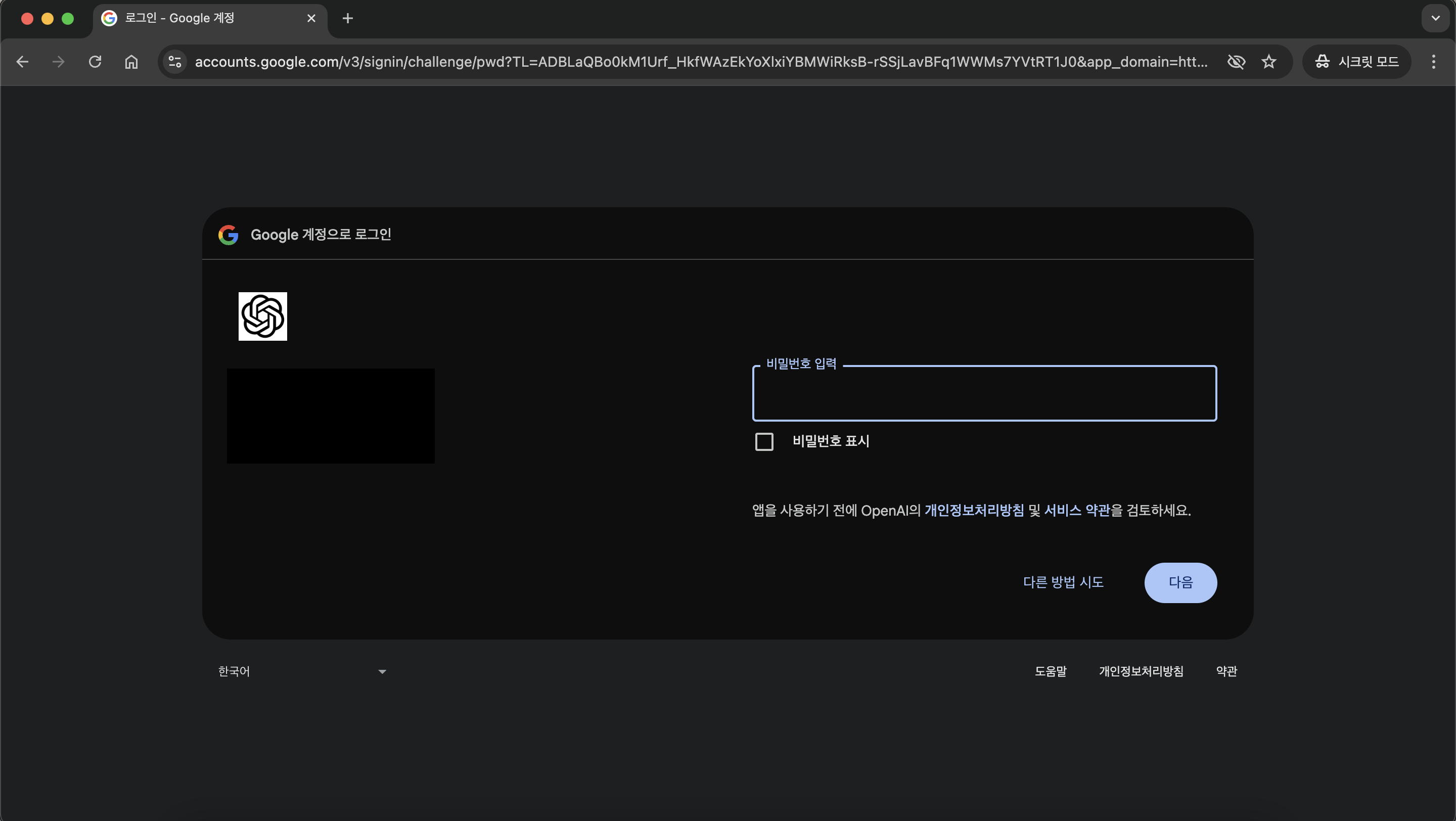Viewport: 1456px width, 821px height.
Task: Expand the tab search chevron
Action: click(x=1436, y=18)
